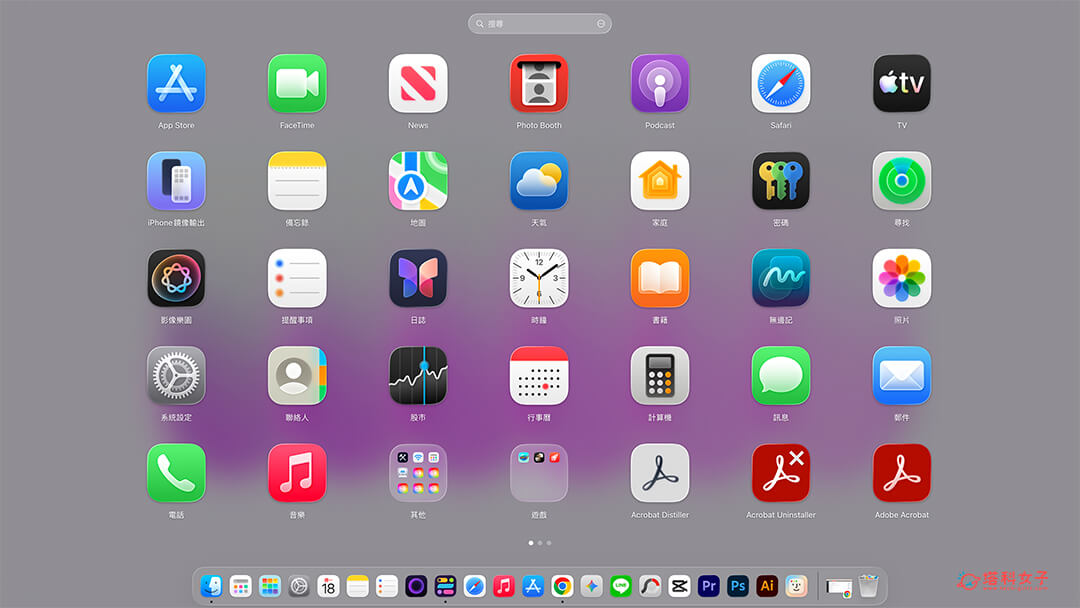This screenshot has height=608, width=1080.
Task: Open the Books app (書籍)
Action: 660,278
